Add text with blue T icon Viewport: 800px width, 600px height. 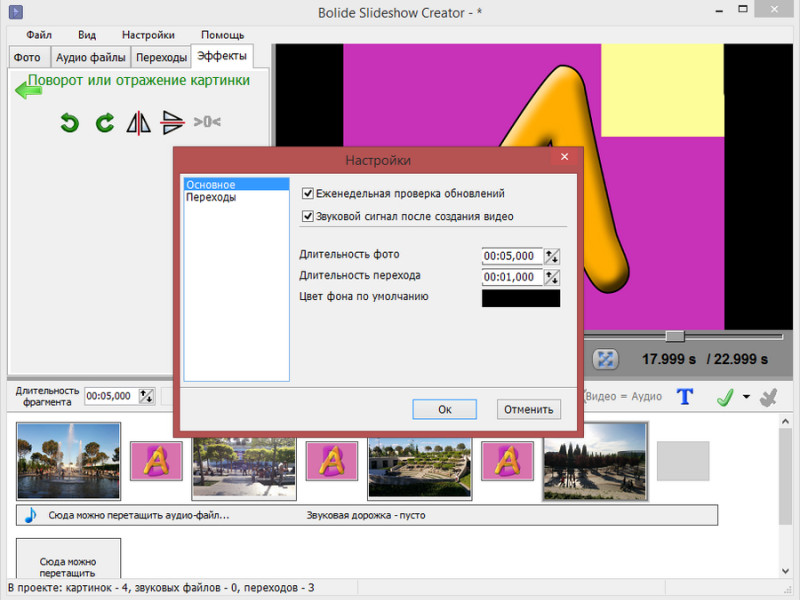685,396
